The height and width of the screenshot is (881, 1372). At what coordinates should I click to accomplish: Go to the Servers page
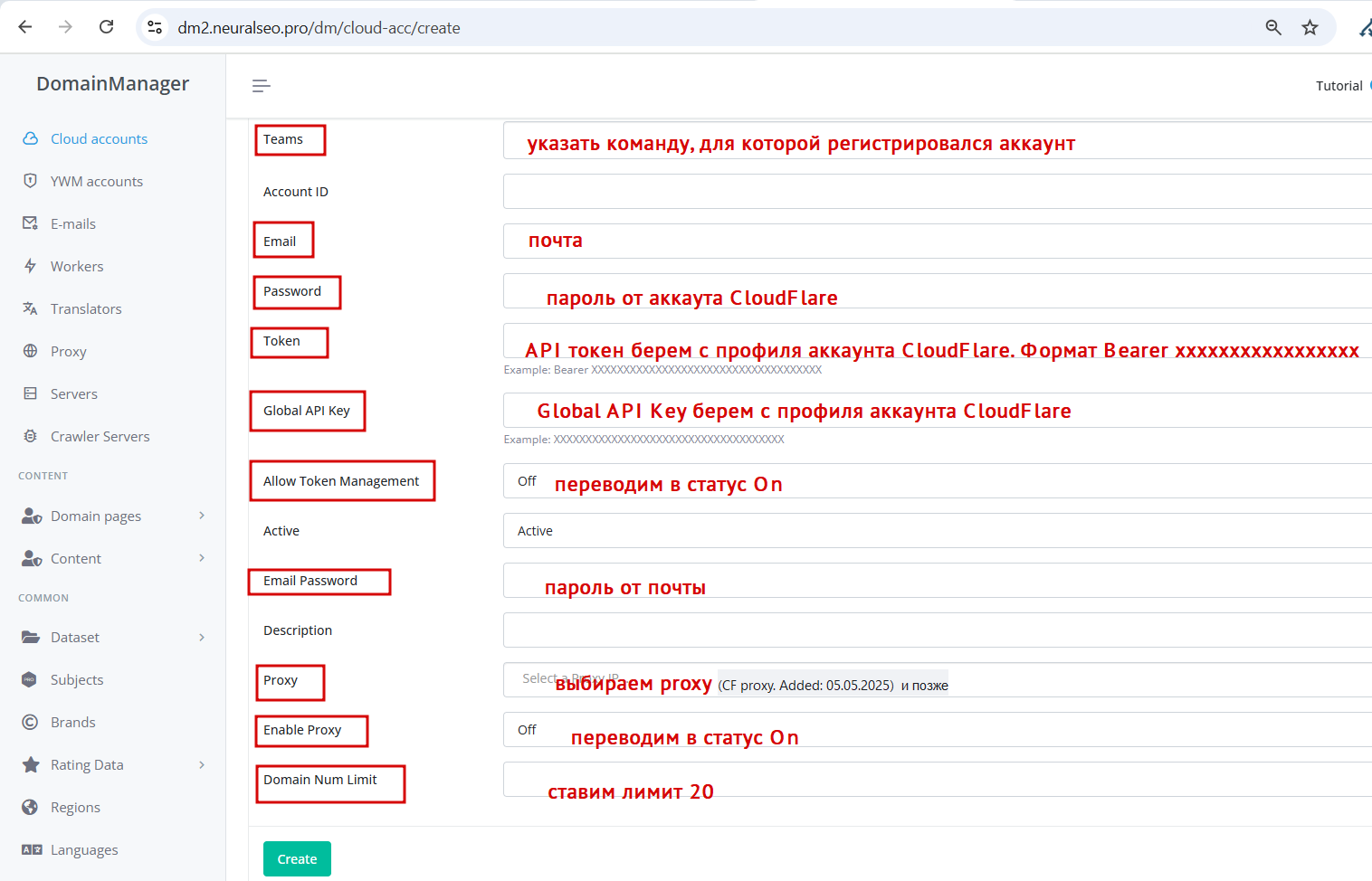tap(74, 393)
